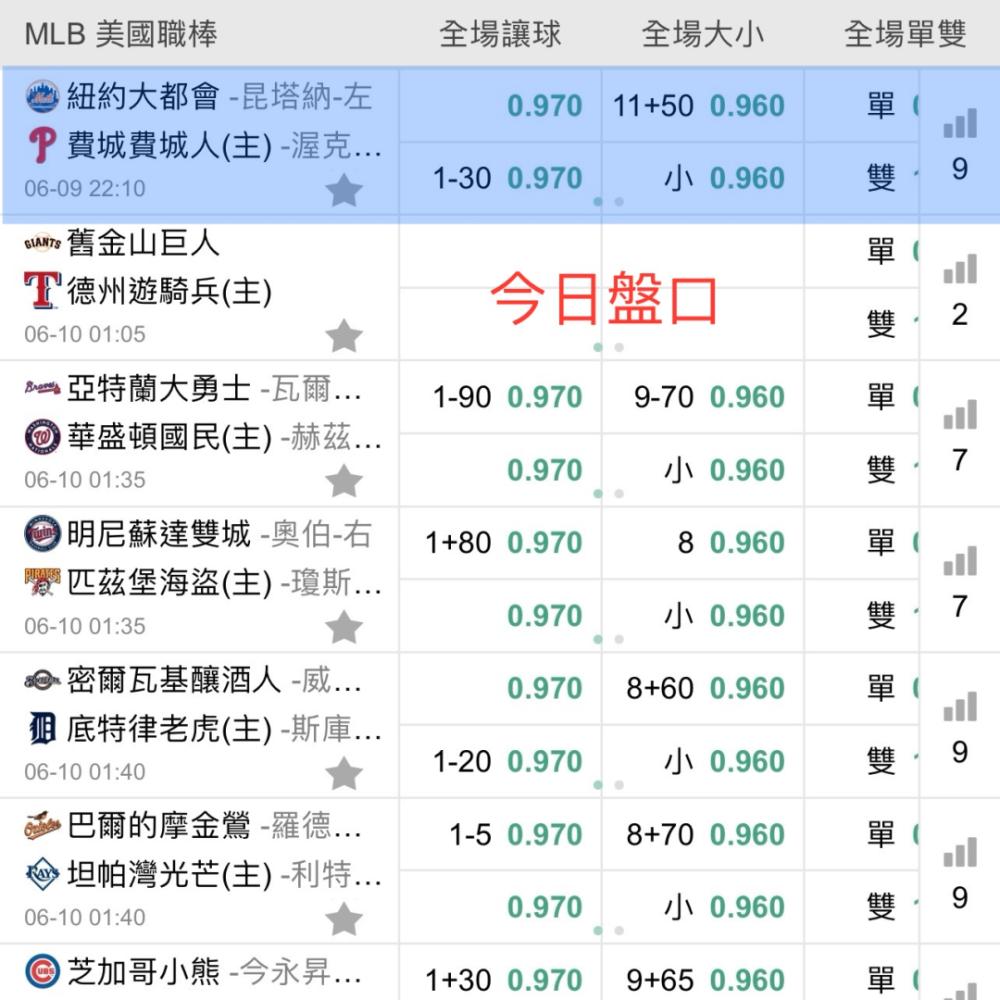The width and height of the screenshot is (1000, 1000).
Task: Open the 芝加哥小熊 team name
Action: pos(143,972)
